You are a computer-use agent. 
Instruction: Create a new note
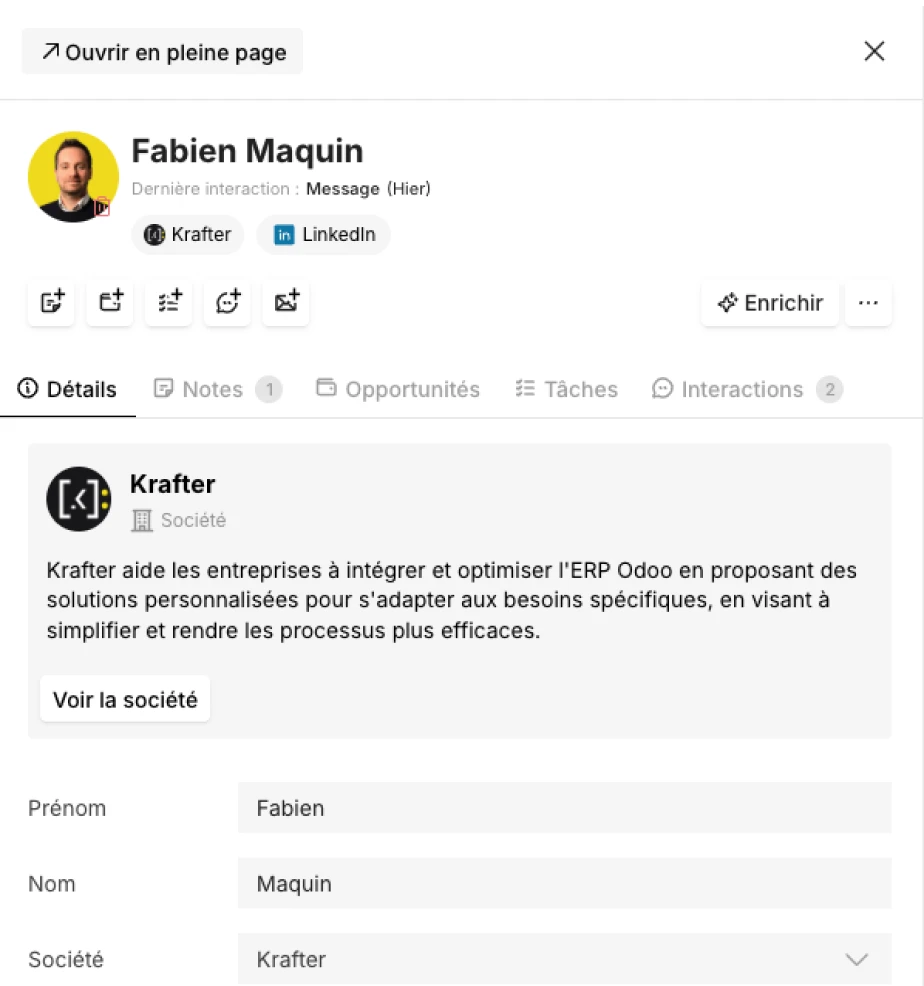(51, 302)
